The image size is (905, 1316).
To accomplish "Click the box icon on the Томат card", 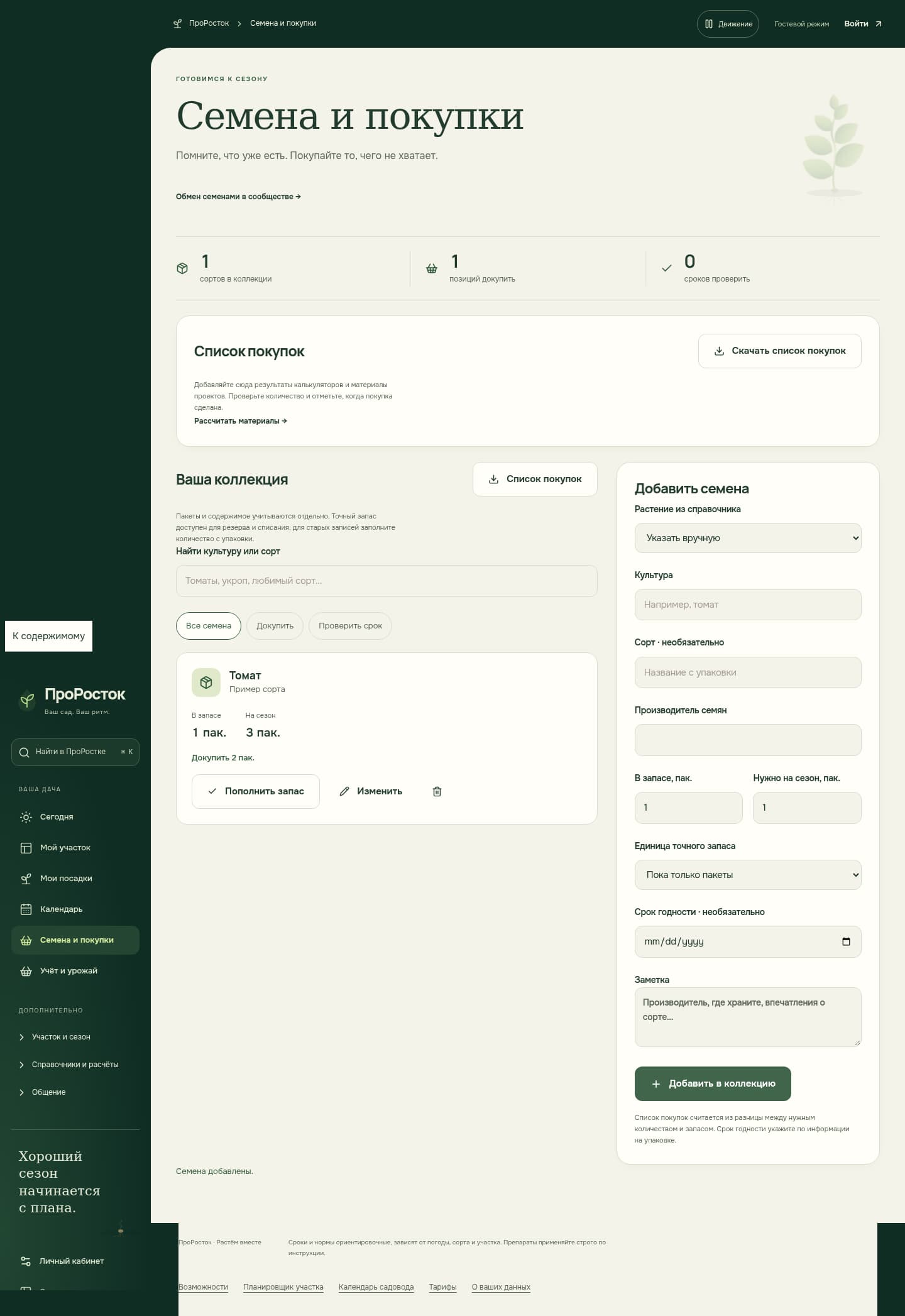I will point(206,683).
